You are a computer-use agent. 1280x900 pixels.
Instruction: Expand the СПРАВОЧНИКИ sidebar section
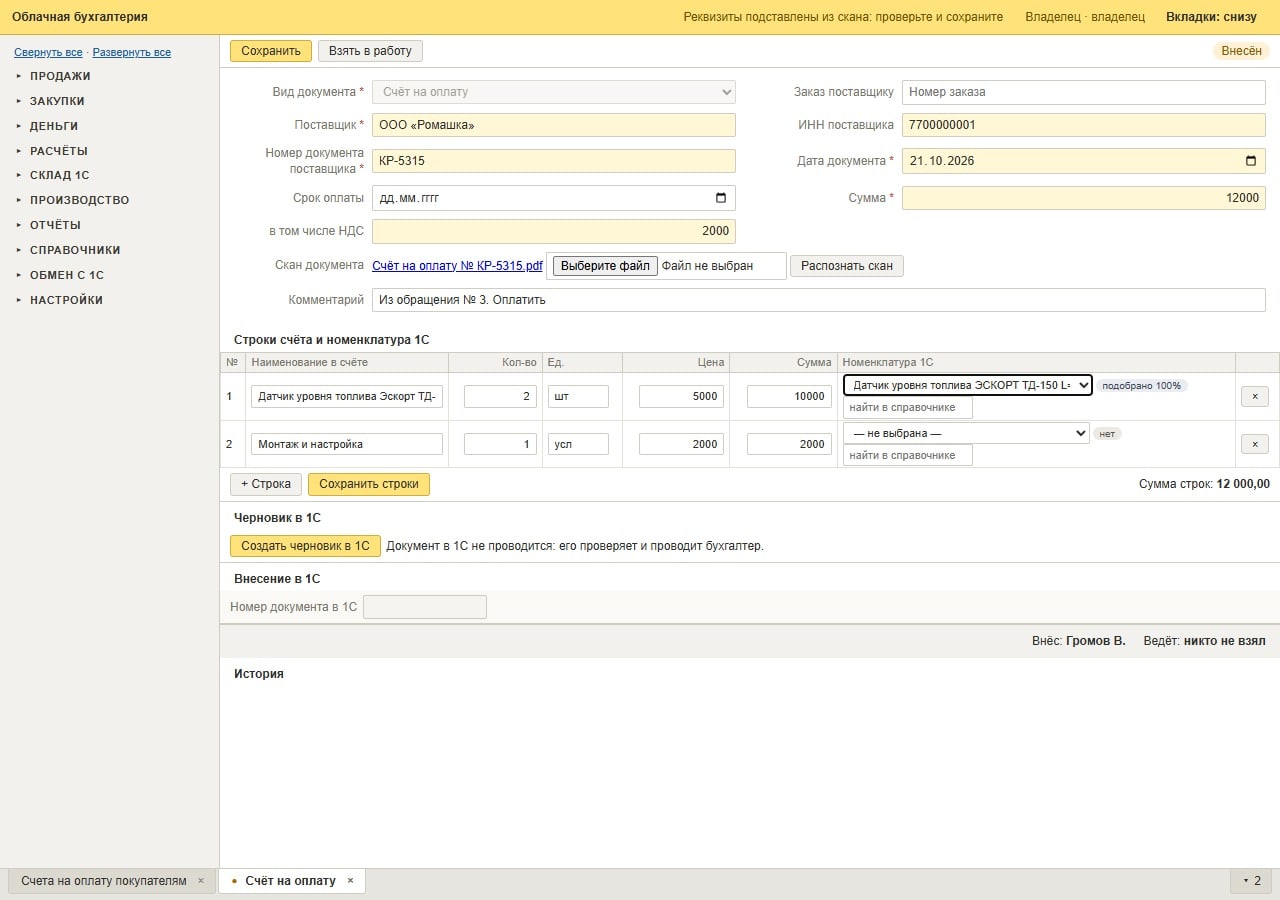click(x=75, y=250)
